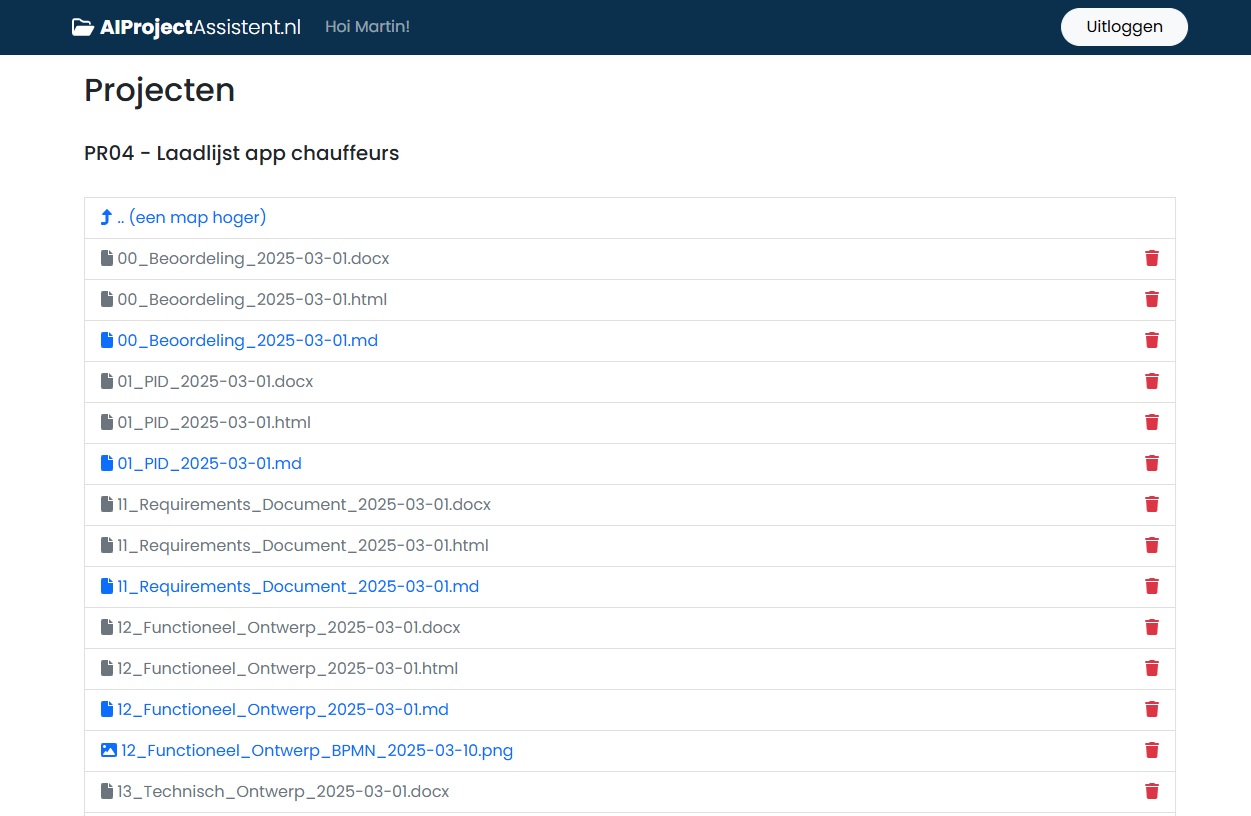Click the blue file icon beside 12_Functioneel_Ontwerp_2025-03-01.md
This screenshot has height=816, width=1251.
coord(106,709)
